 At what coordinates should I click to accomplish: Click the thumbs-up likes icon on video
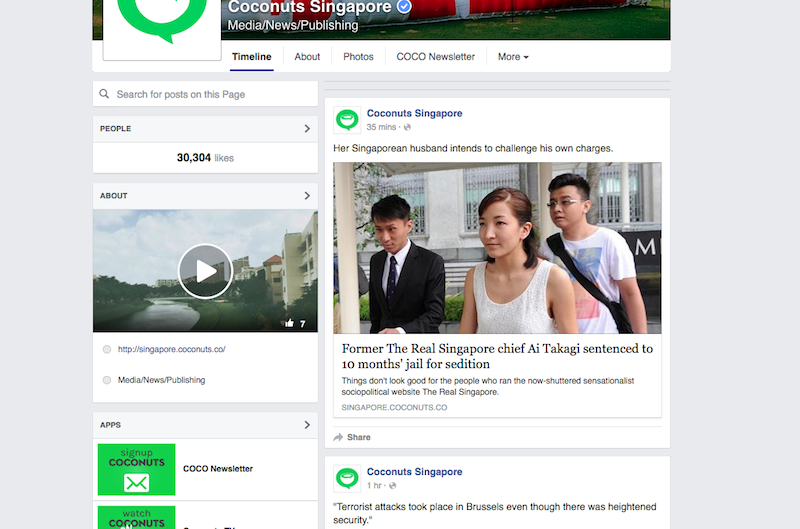click(289, 323)
